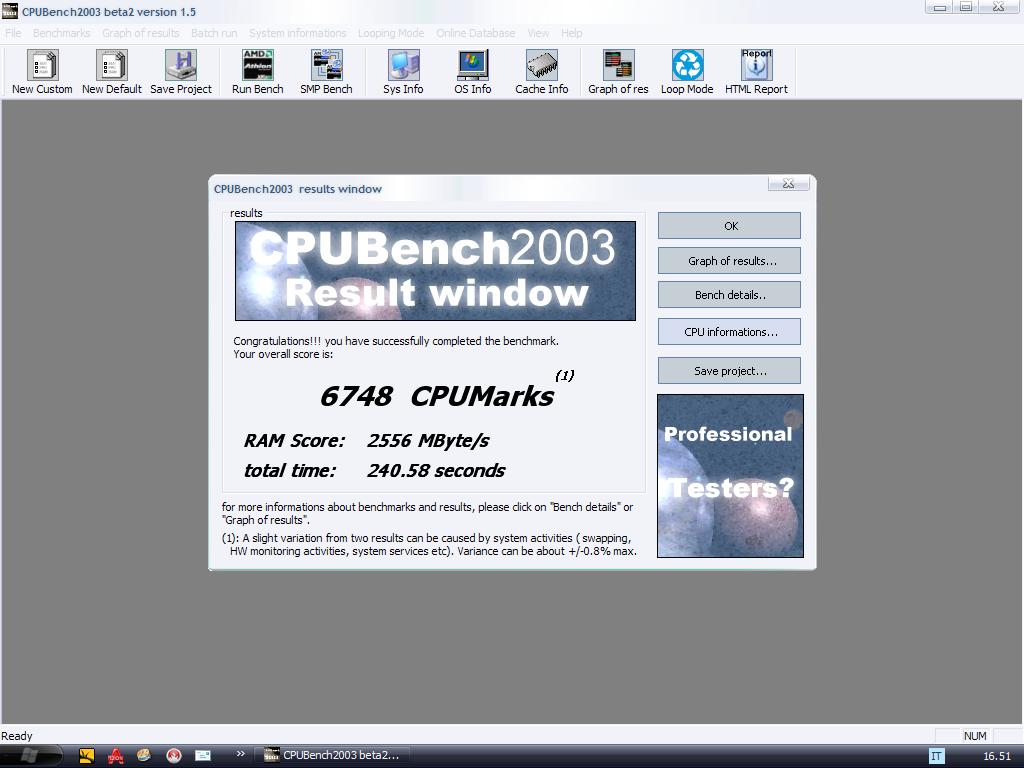Open the Batch run menu
Viewport: 1024px width, 768px height.
tap(214, 33)
